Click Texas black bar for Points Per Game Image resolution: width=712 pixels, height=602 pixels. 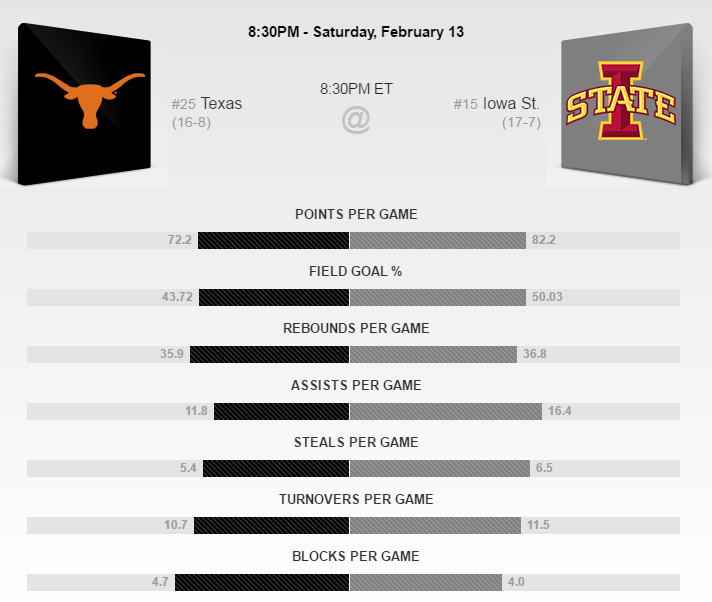(x=273, y=241)
